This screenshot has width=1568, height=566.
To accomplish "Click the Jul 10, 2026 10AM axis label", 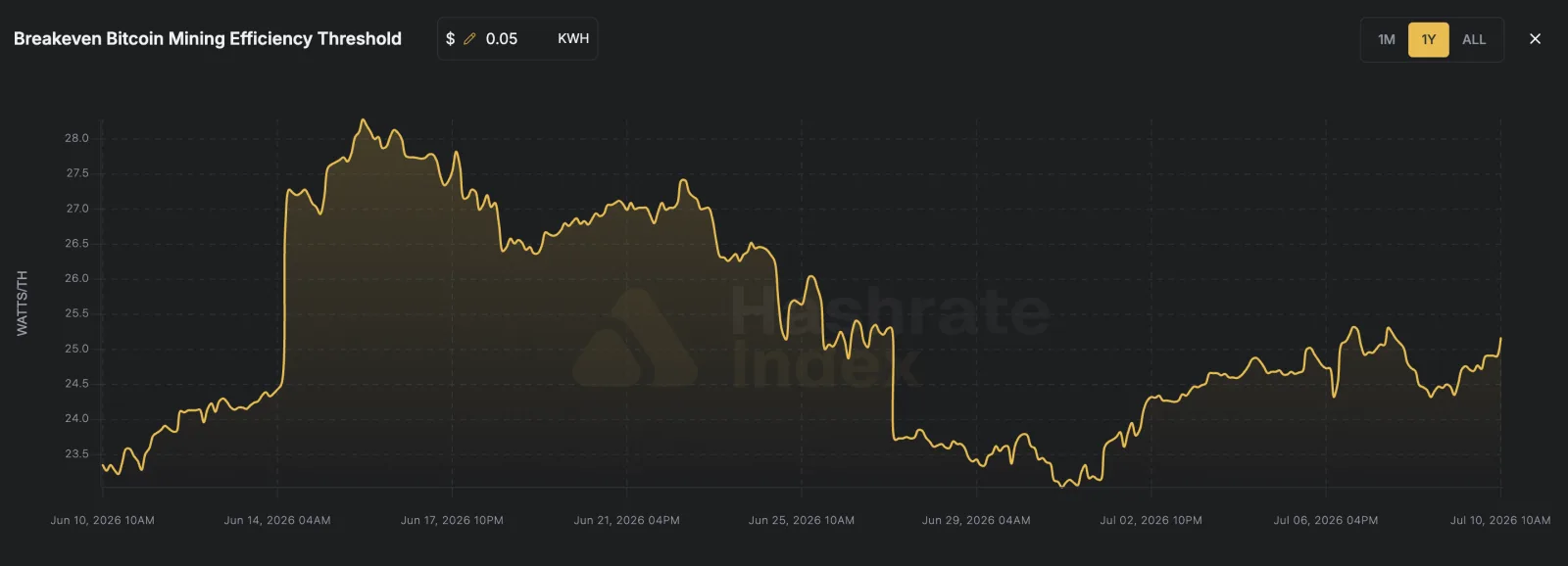I will pos(1500,520).
